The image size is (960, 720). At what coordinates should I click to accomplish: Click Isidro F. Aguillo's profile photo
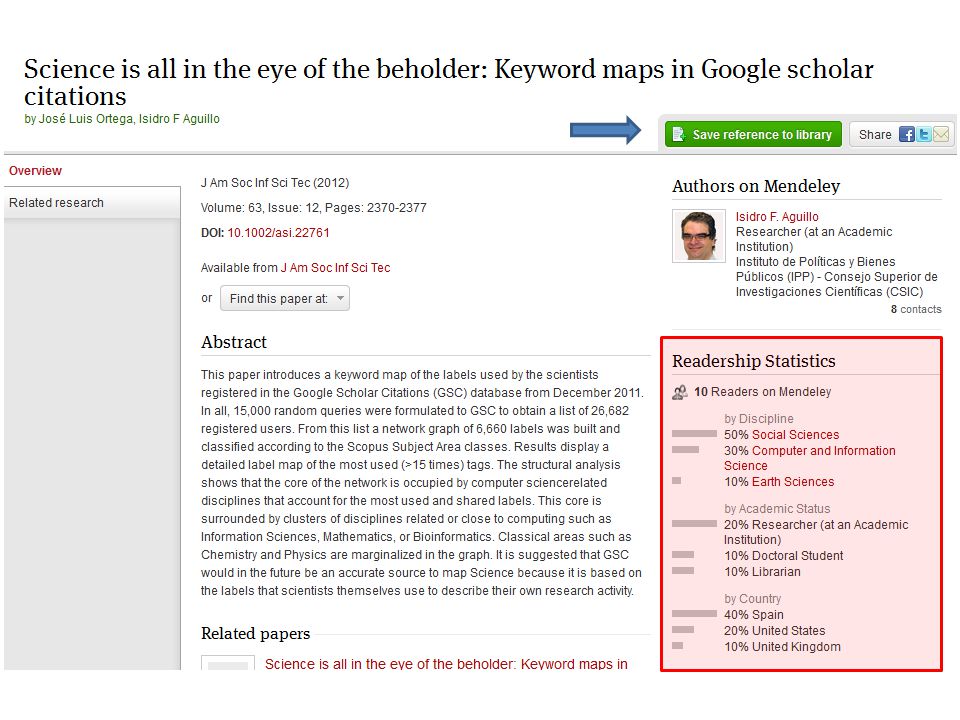pos(699,236)
